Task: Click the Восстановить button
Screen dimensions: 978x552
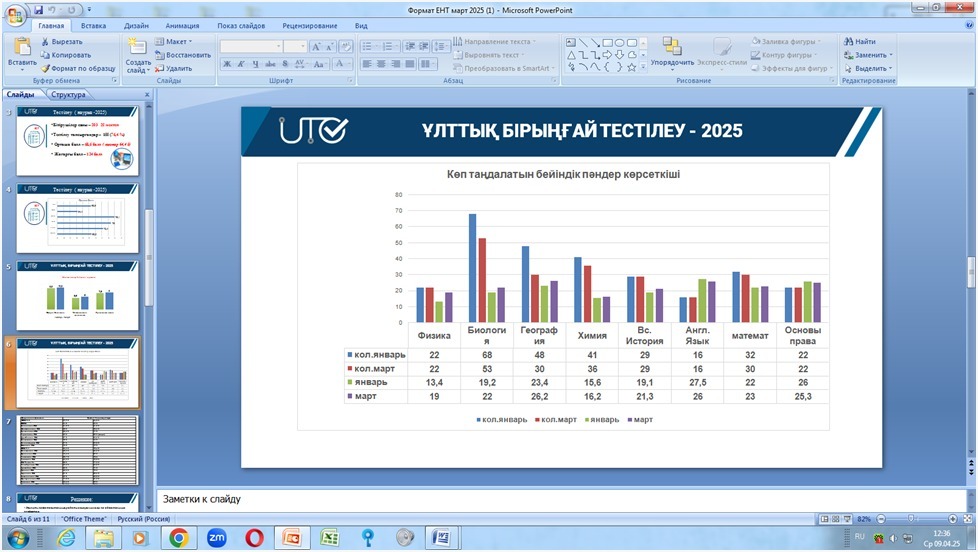Action: tap(182, 55)
